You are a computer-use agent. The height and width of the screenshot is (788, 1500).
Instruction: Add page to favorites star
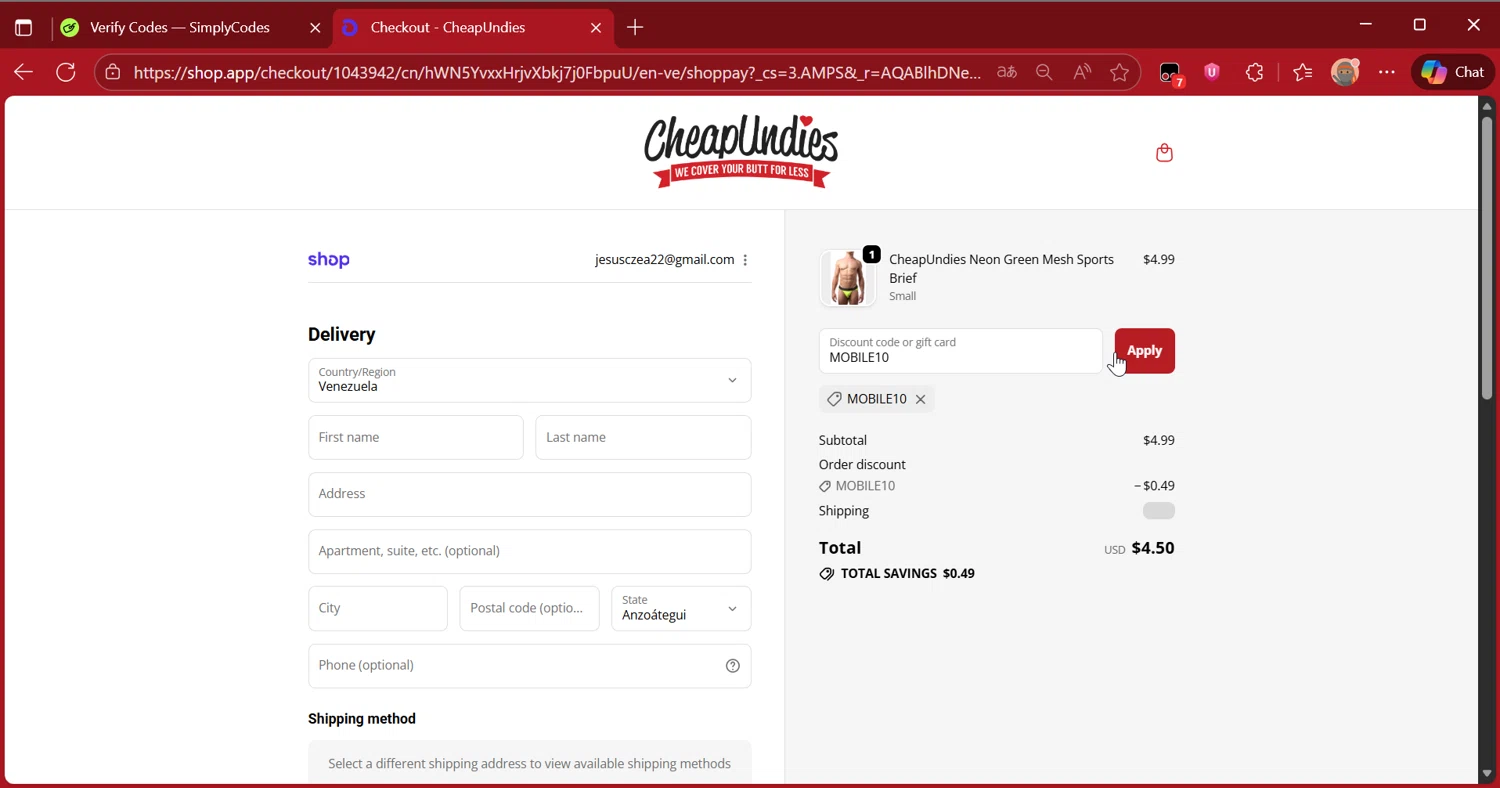pos(1119,72)
